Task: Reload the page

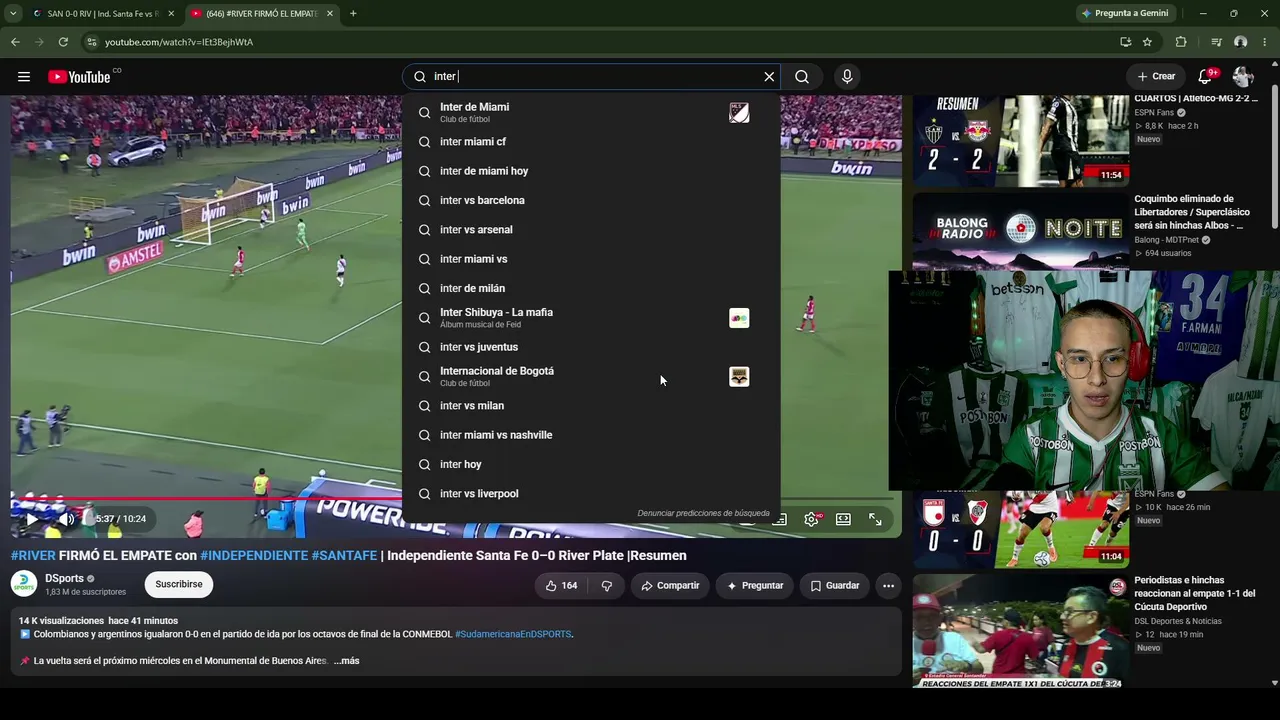Action: pyautogui.click(x=63, y=42)
